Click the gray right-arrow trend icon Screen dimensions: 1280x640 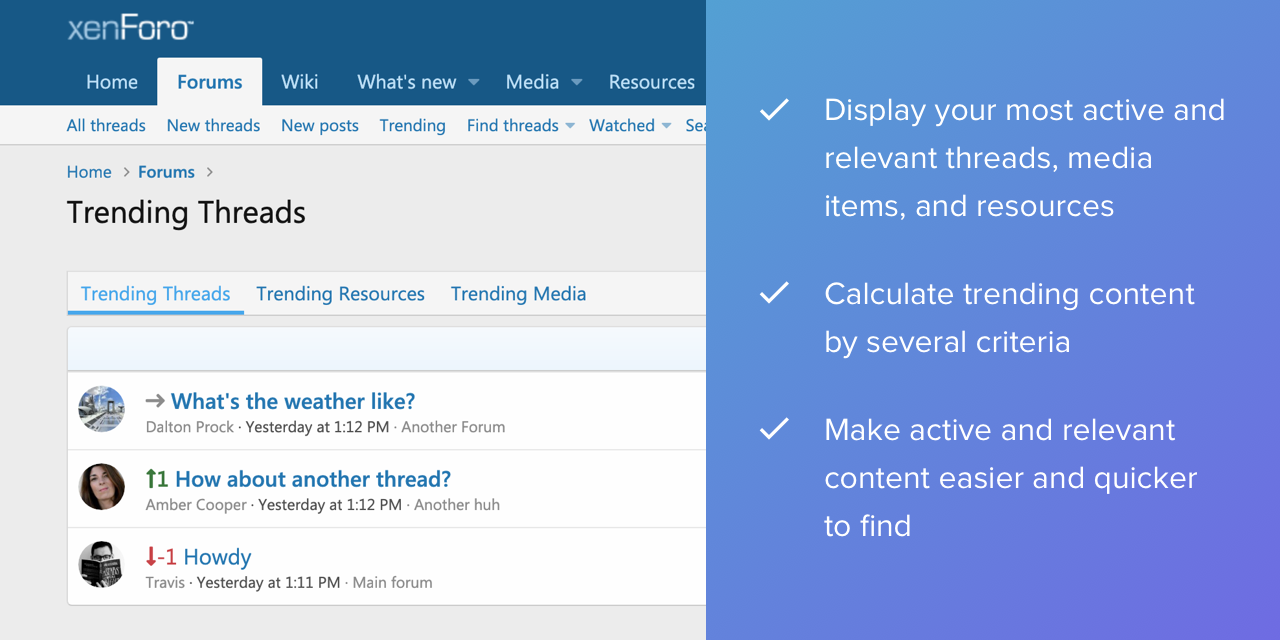click(155, 401)
